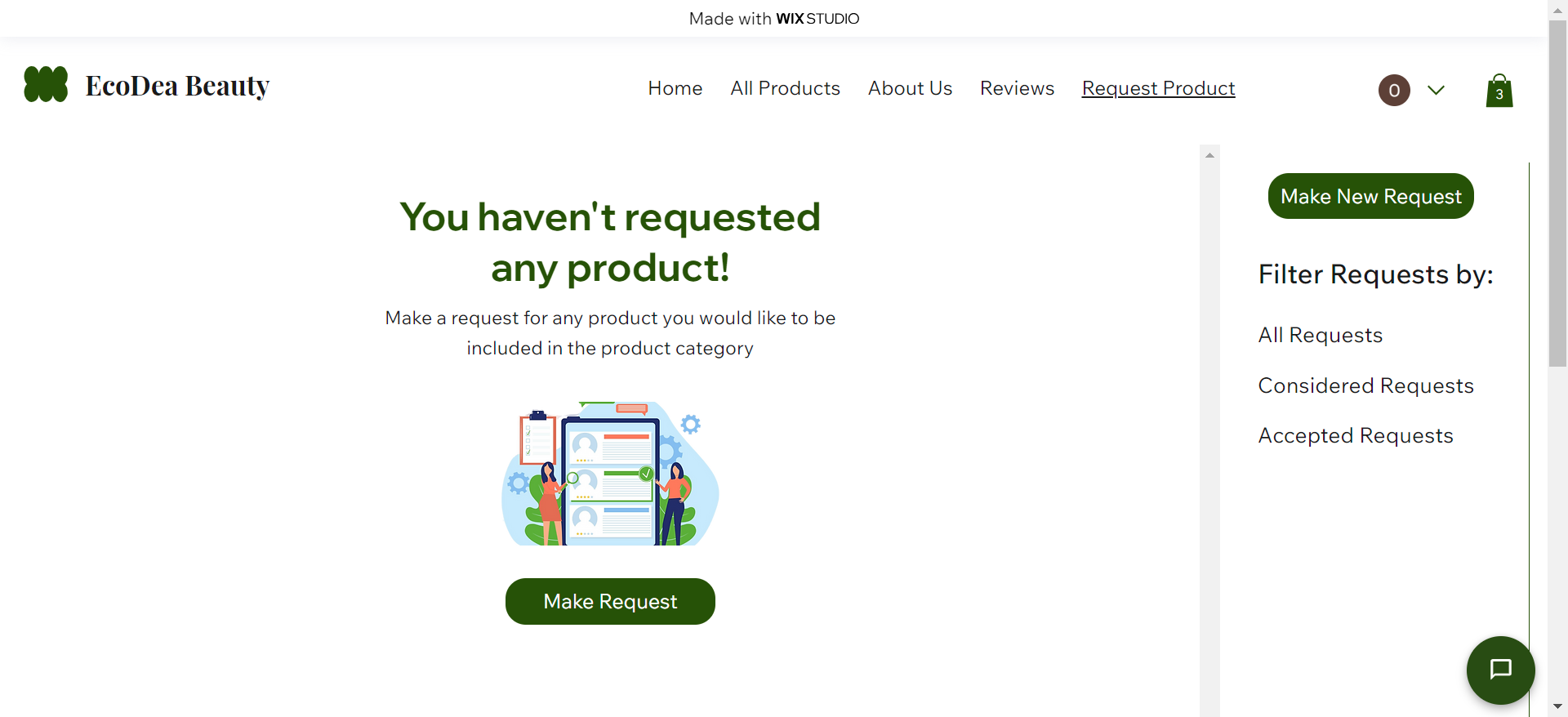The height and width of the screenshot is (717, 1568).
Task: Click the user avatar circle labeled O
Action: [1394, 90]
